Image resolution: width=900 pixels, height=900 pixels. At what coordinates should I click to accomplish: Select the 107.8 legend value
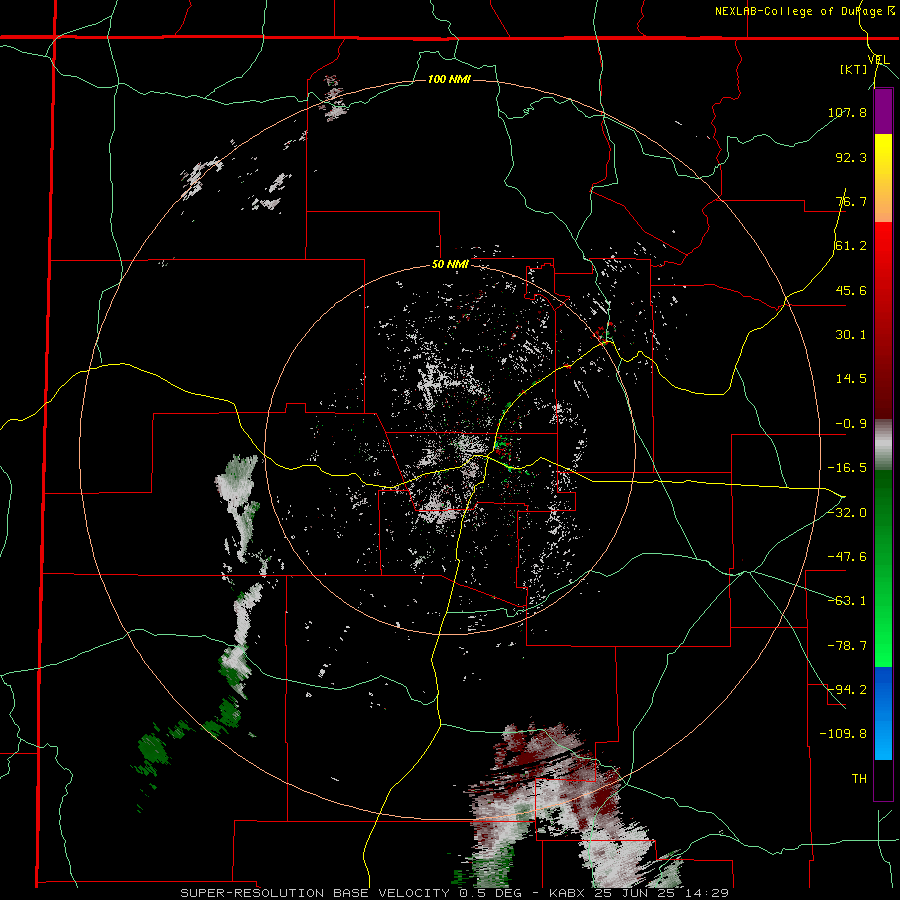coord(847,112)
